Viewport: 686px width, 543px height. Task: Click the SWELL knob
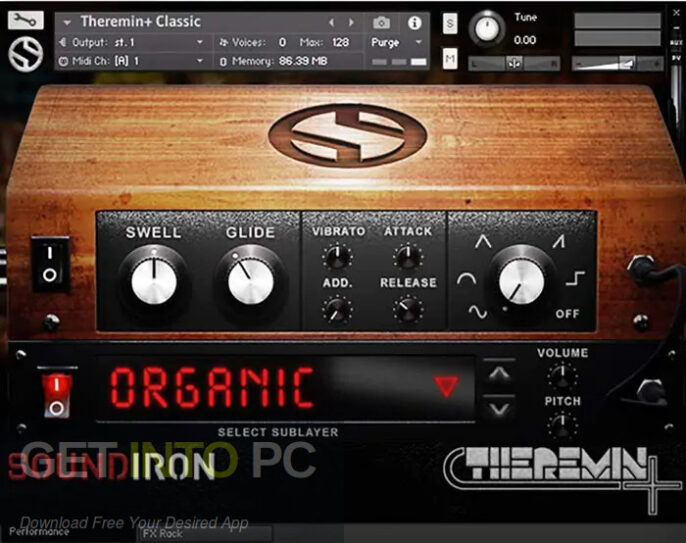click(x=154, y=281)
